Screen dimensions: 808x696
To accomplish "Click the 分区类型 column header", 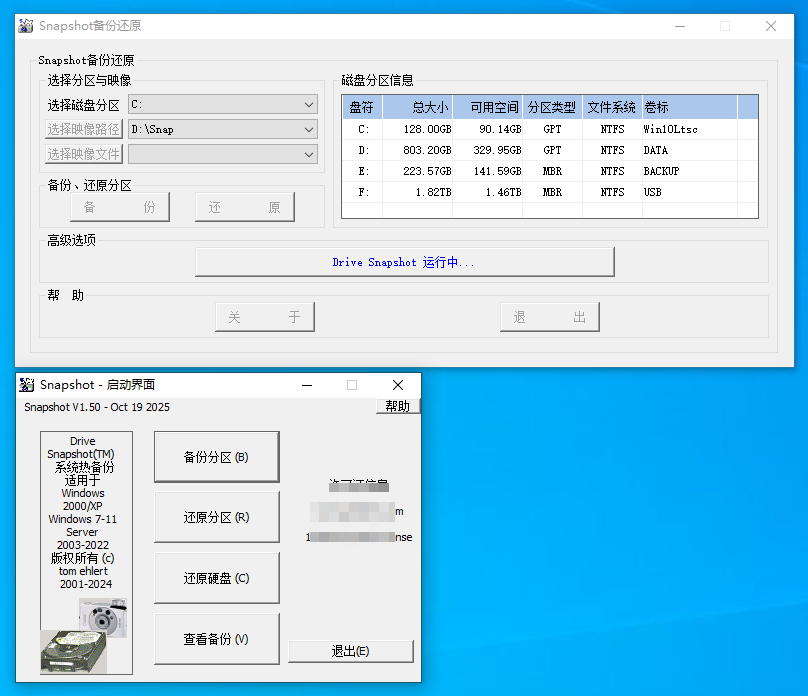I will click(552, 107).
